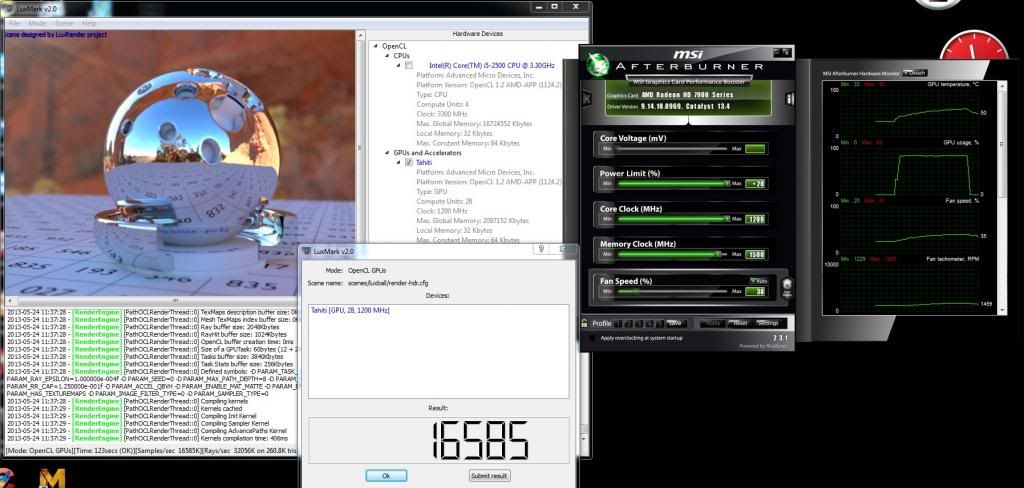
Task: Enable apply overclocking at system startup
Action: click(x=591, y=338)
